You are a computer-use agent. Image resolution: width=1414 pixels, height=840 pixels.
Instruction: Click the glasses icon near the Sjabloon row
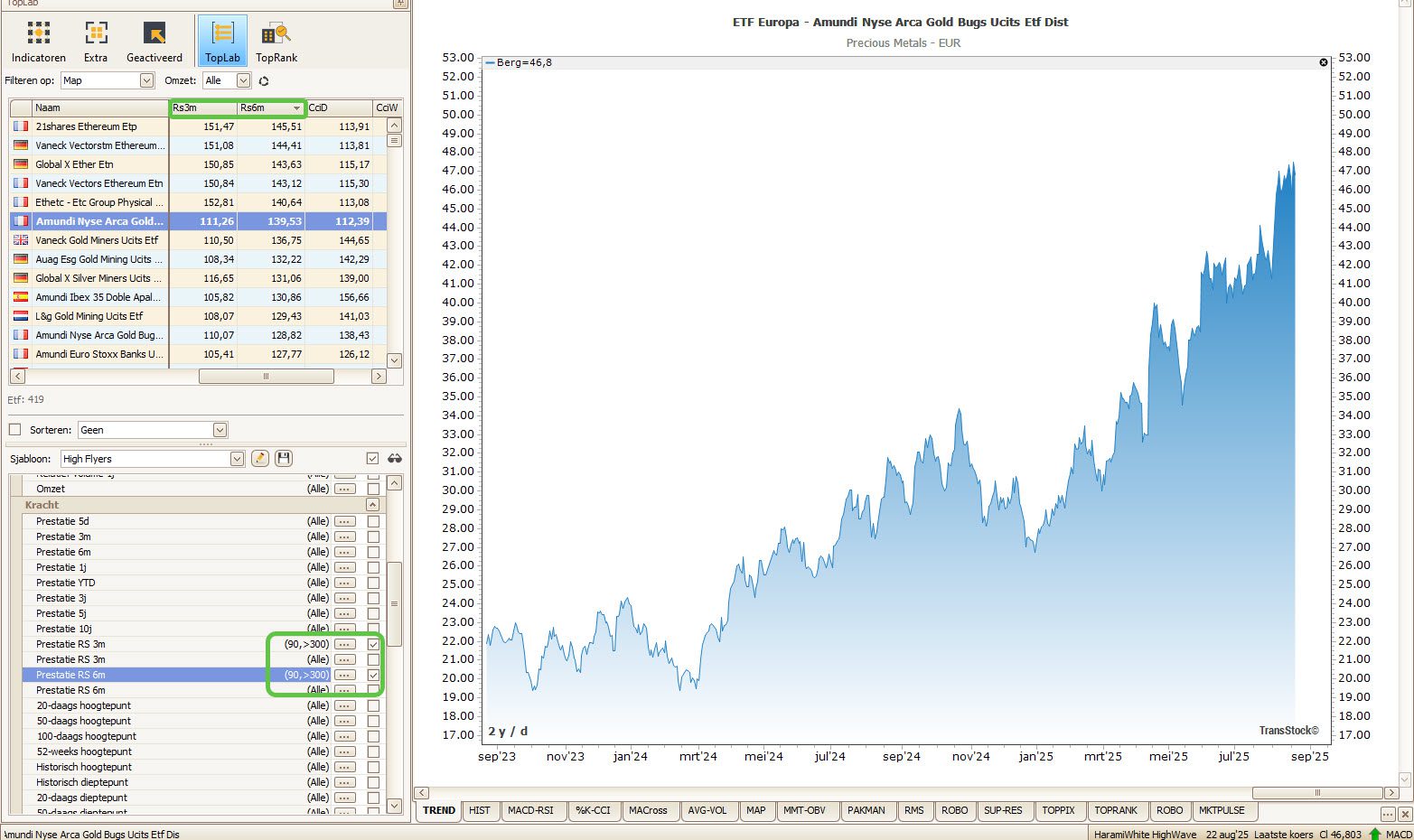point(395,459)
